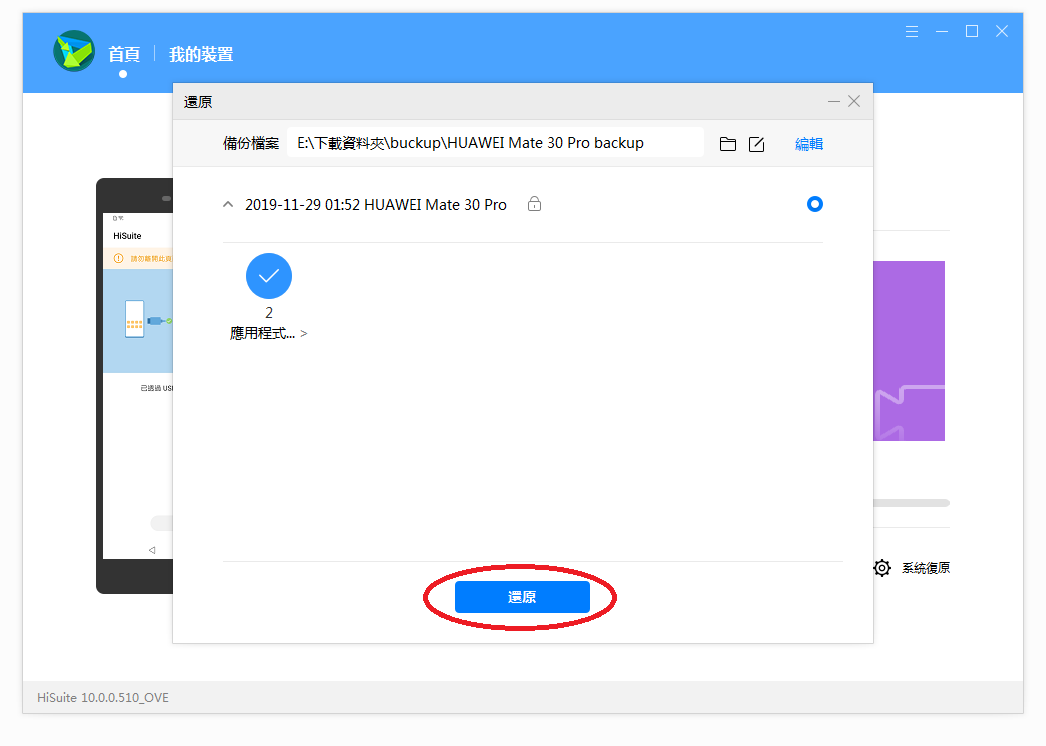Toggle the 應用程式 checkmark circle
Viewport: 1046px width, 746px height.
point(269,276)
